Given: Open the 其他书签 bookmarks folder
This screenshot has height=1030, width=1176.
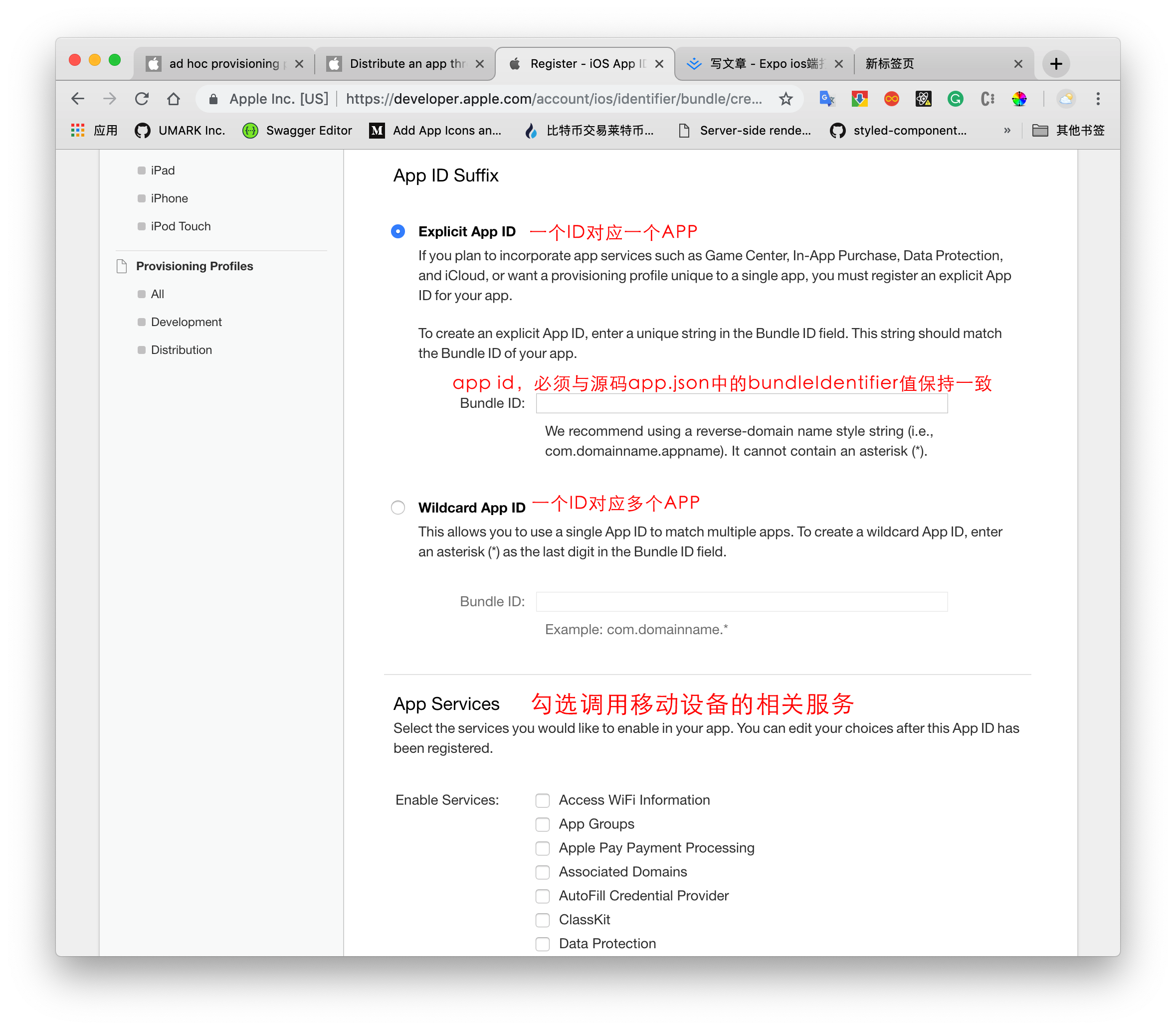Looking at the screenshot, I should (1068, 131).
